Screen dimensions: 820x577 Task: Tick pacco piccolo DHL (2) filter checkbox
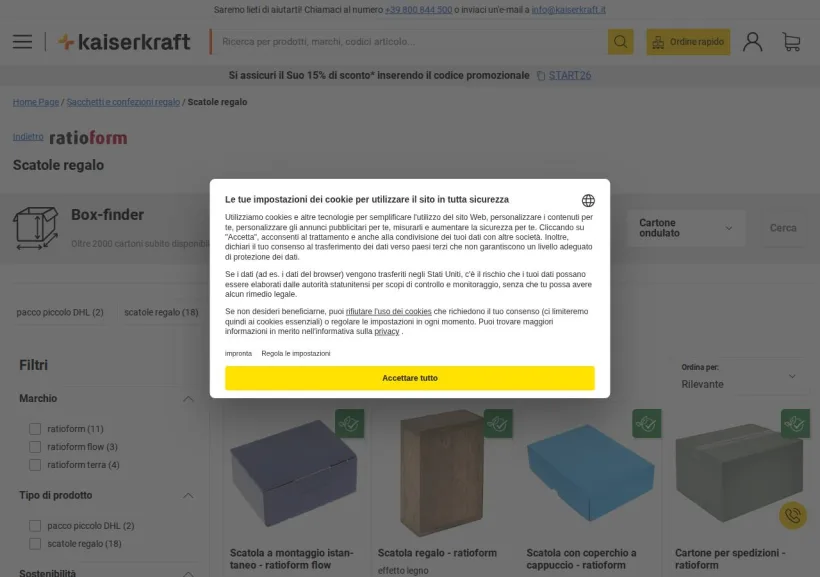coord(35,526)
